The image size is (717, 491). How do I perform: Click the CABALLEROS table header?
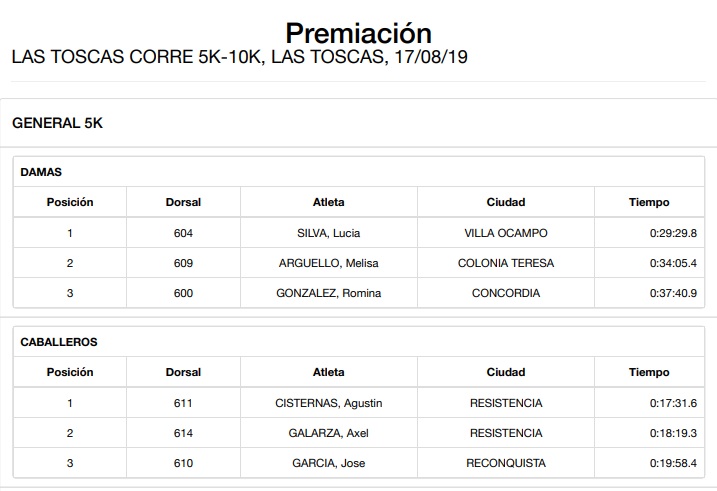59,342
